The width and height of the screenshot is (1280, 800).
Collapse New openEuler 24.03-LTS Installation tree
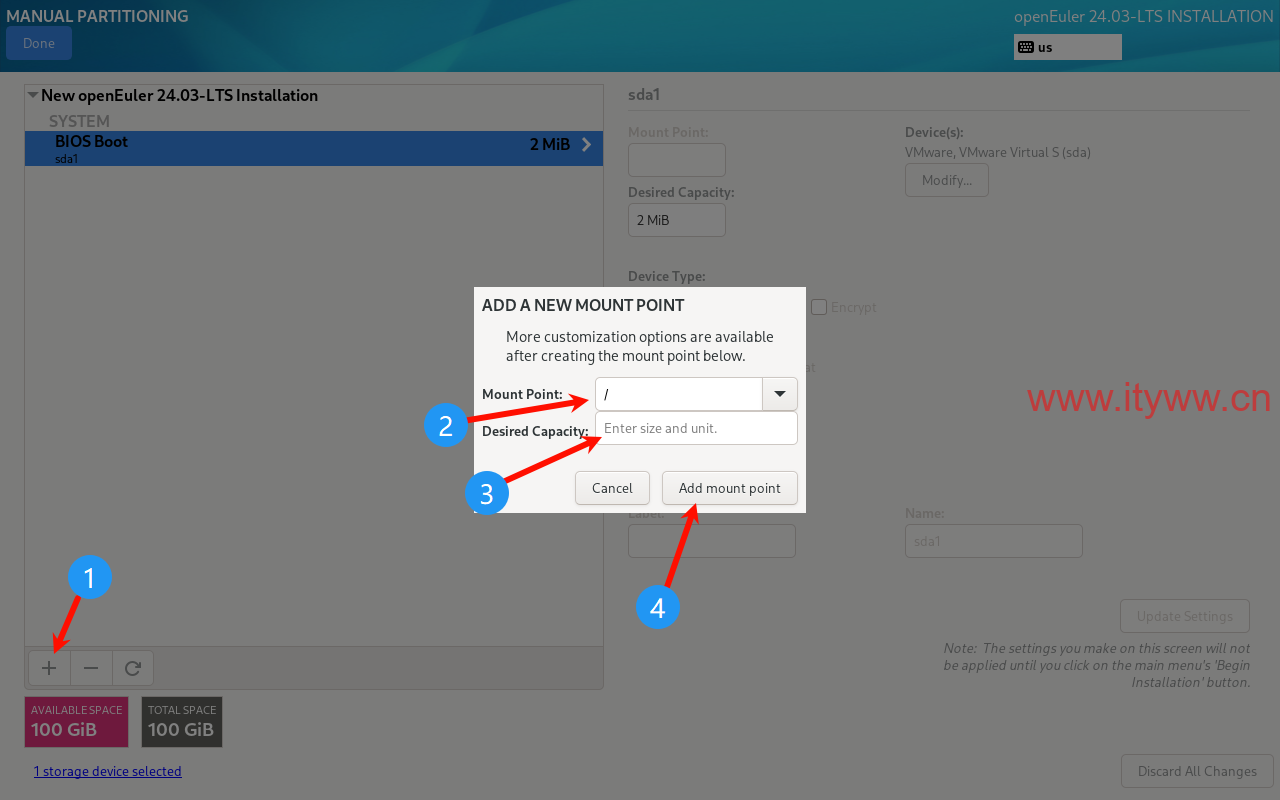[33, 96]
